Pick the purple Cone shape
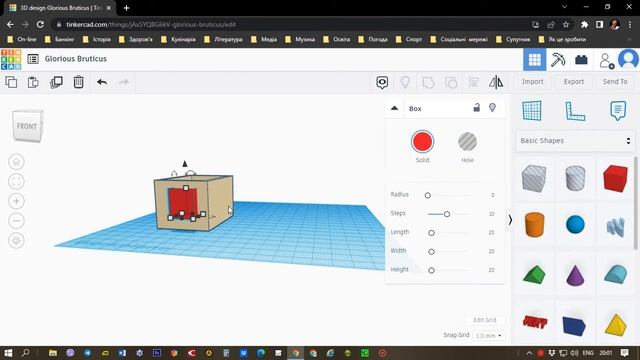 click(x=575, y=275)
